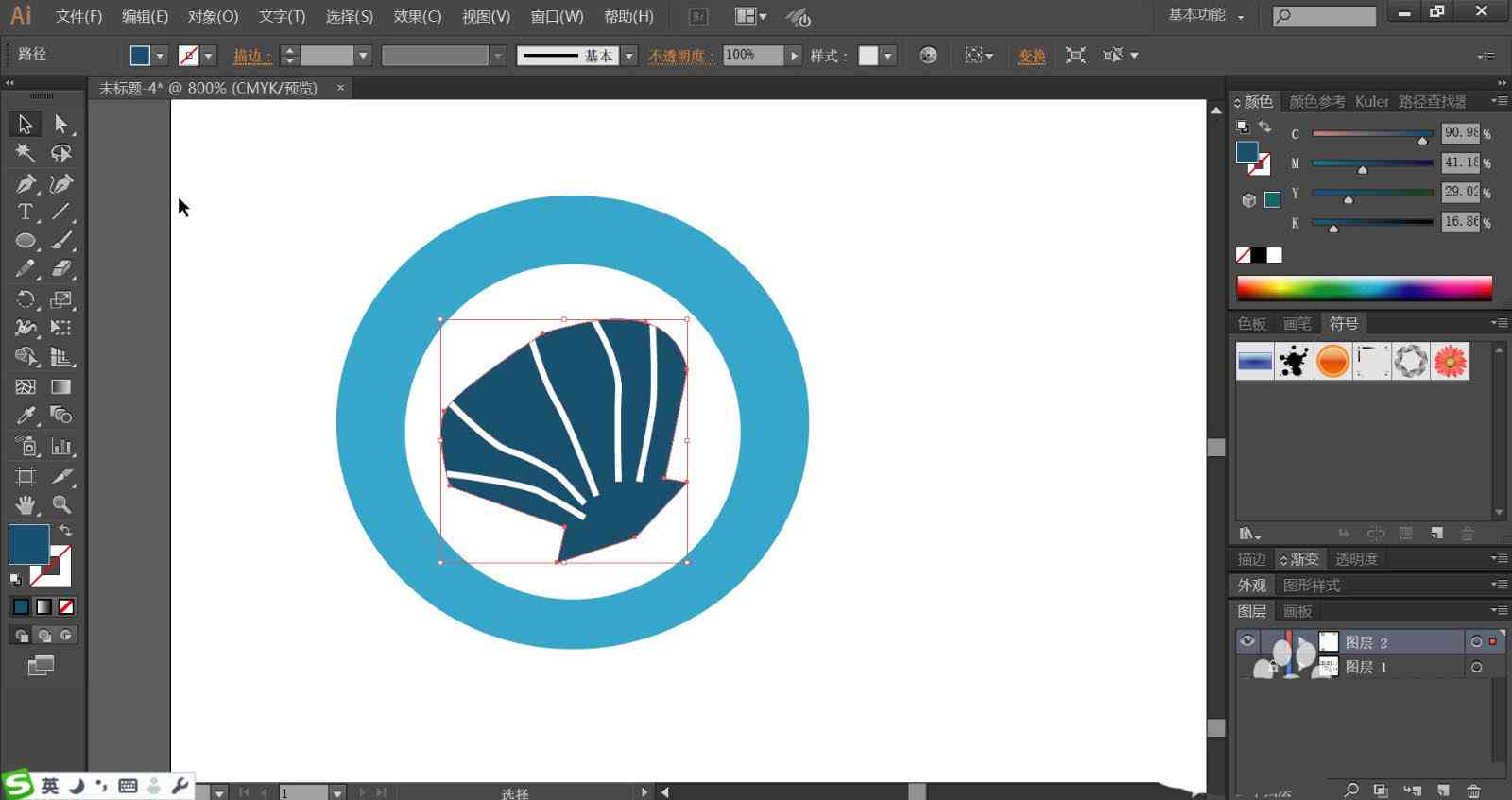Set paint mode to None
1512x800 pixels.
pyautogui.click(x=66, y=606)
